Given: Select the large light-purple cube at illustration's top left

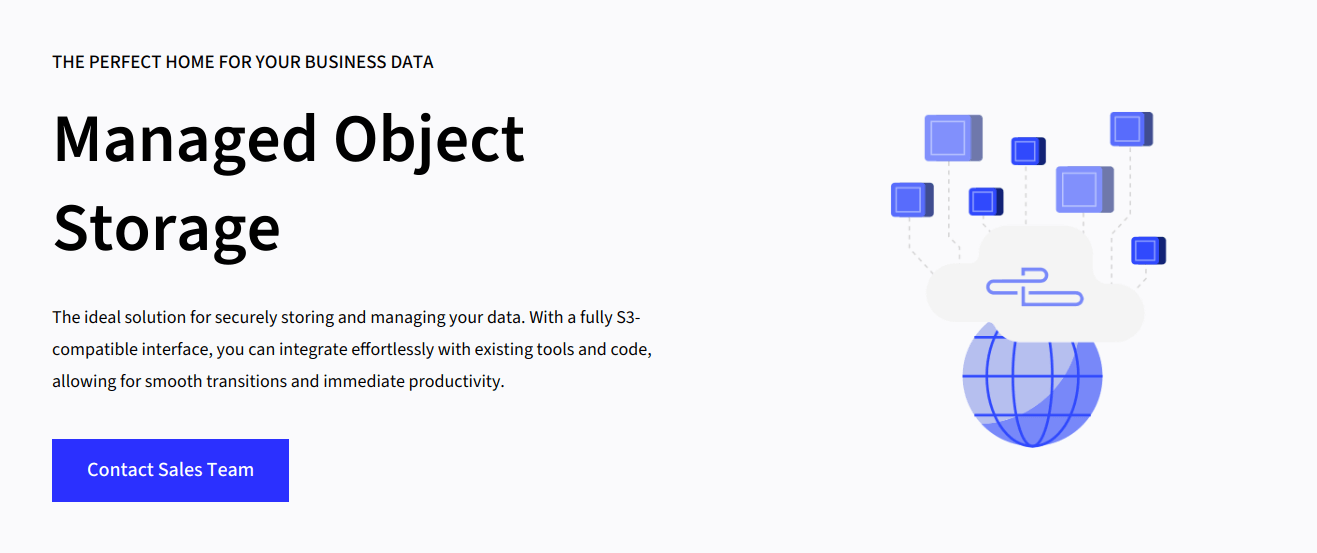Looking at the screenshot, I should coord(952,138).
